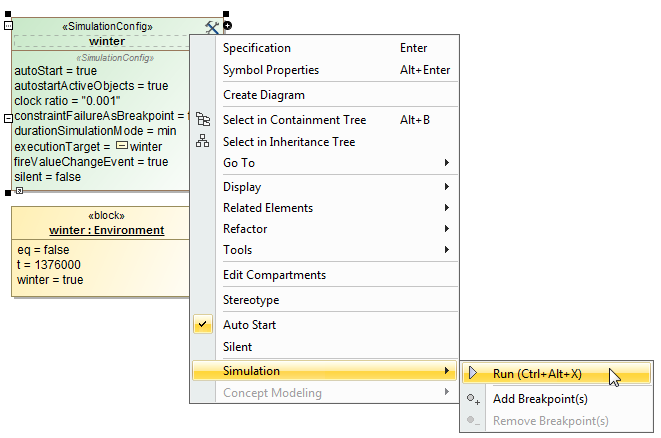Click the small box icon at shape's bottom-left
Image resolution: width=661 pixels, height=438 pixels.
(18, 190)
